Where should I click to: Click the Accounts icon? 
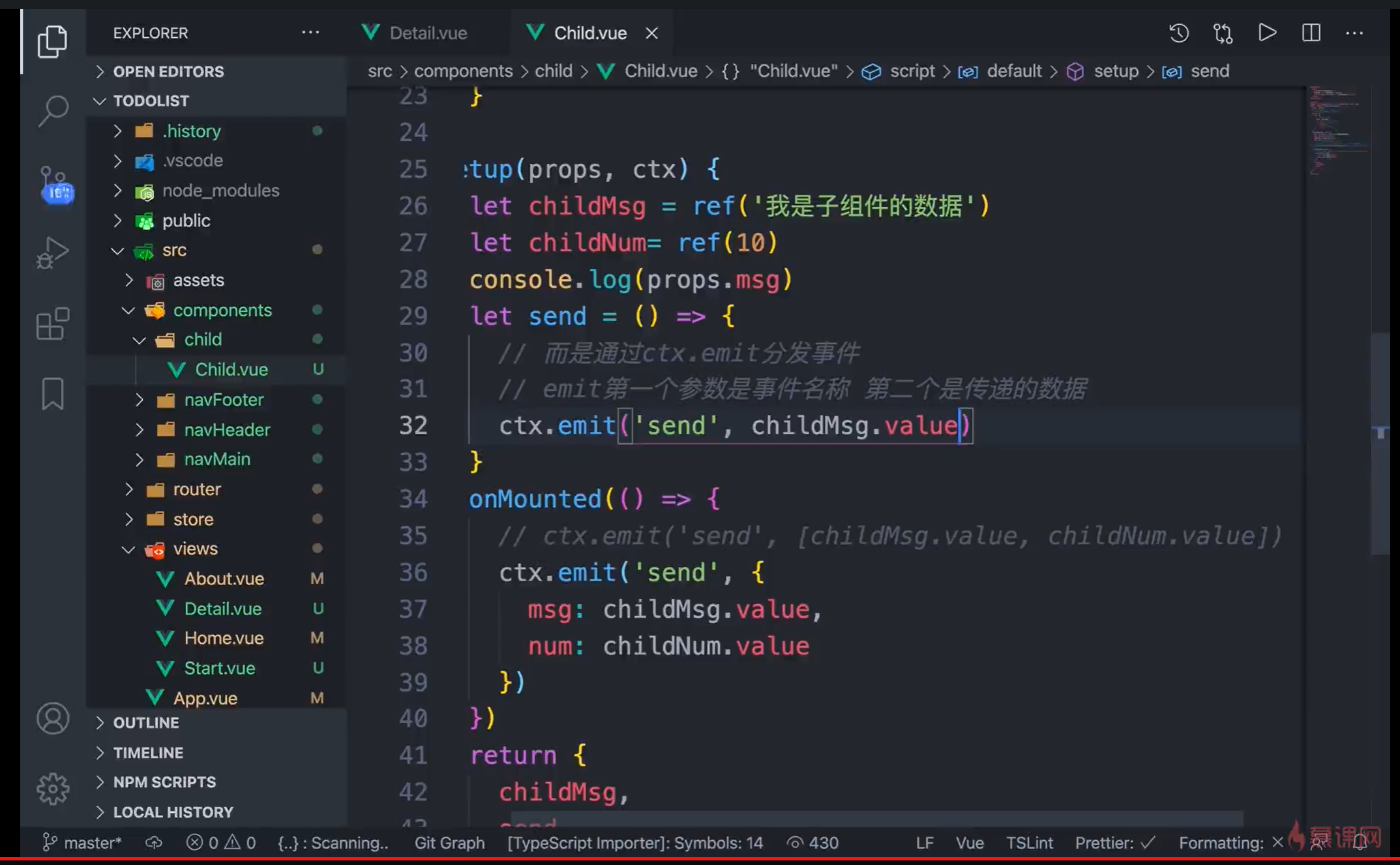click(53, 718)
